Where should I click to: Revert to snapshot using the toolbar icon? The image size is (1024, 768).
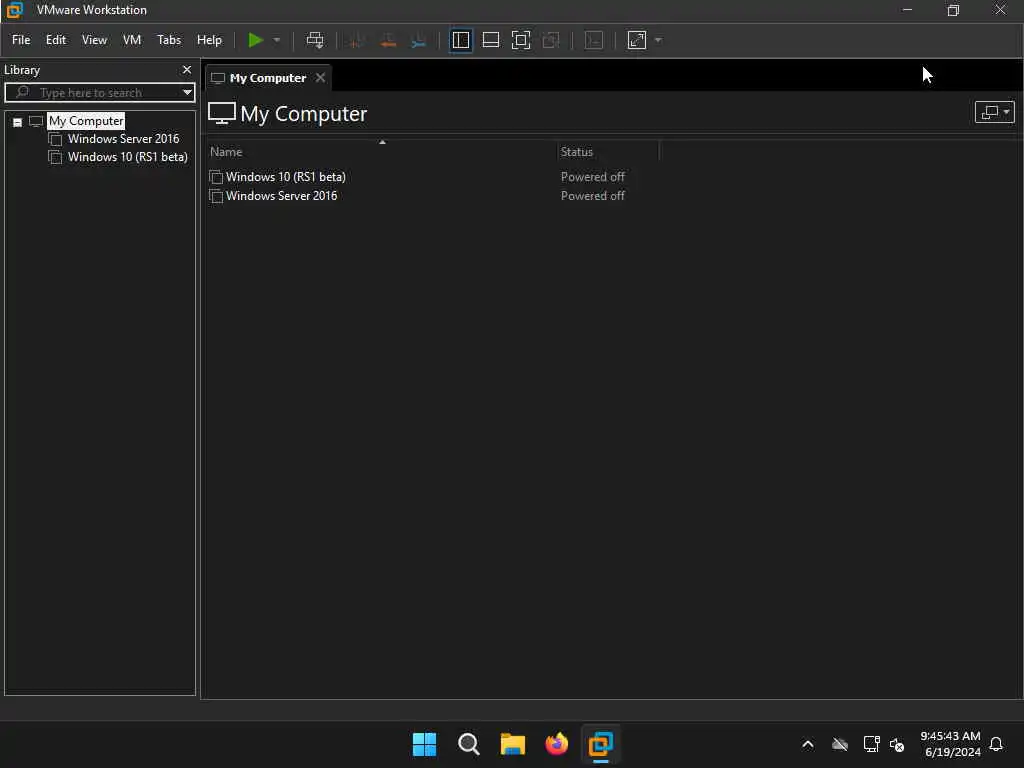[388, 40]
